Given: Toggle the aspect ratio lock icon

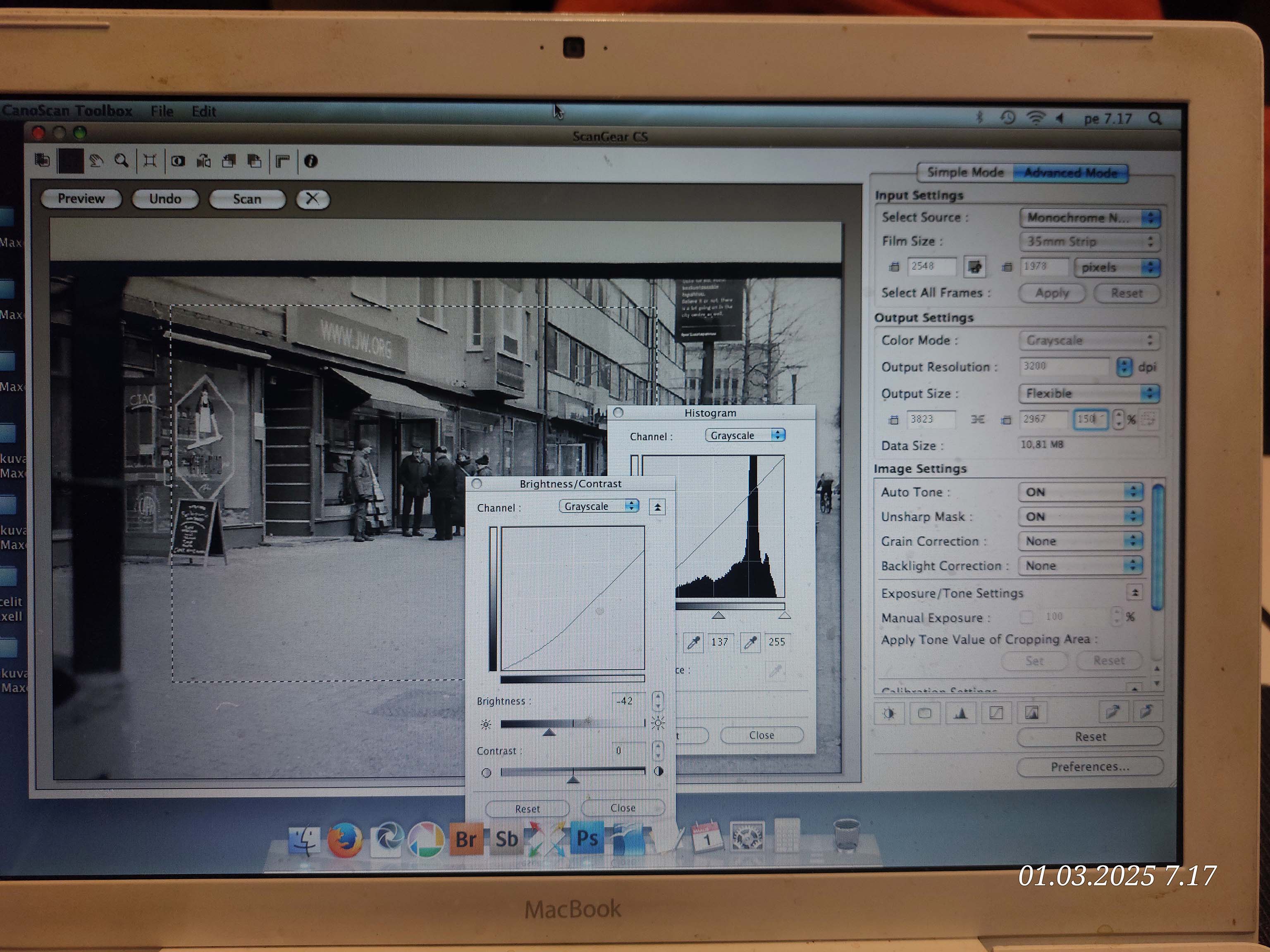Looking at the screenshot, I should [x=977, y=420].
